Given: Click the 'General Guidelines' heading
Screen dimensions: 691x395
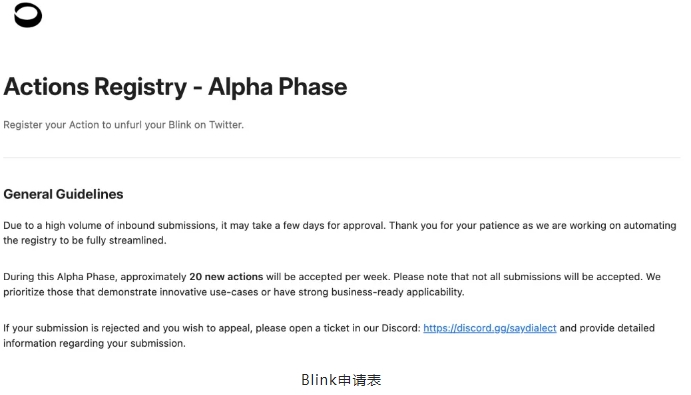Looking at the screenshot, I should [63, 194].
